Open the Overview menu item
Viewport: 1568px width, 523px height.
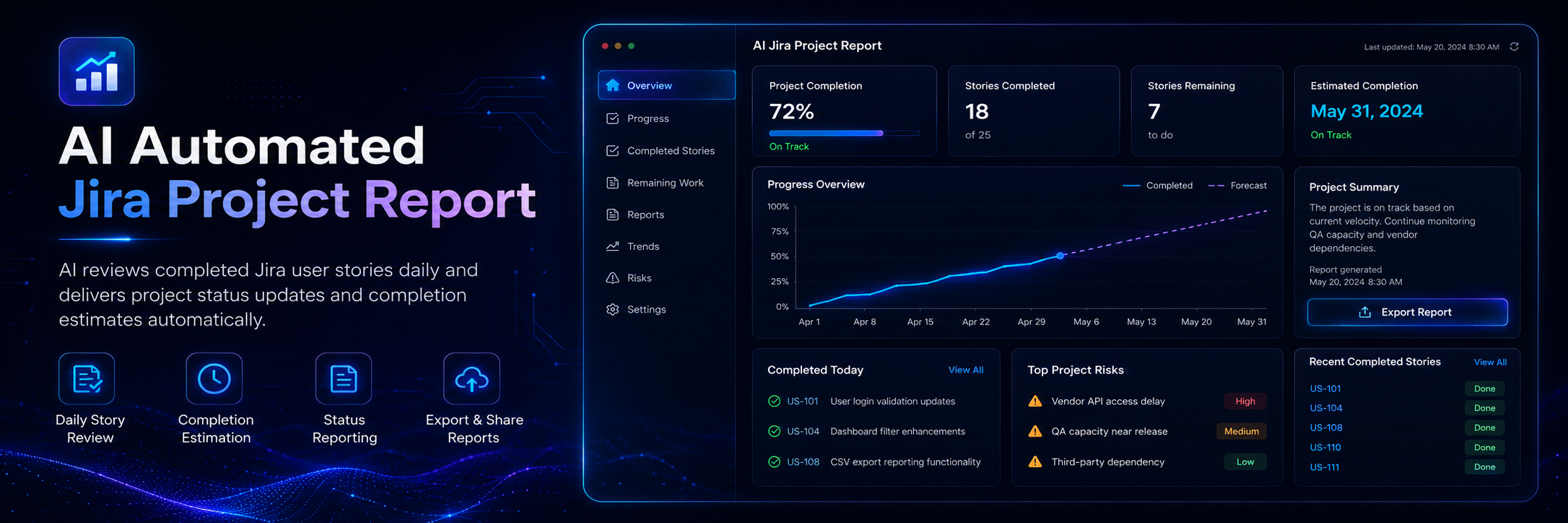pyautogui.click(x=666, y=85)
